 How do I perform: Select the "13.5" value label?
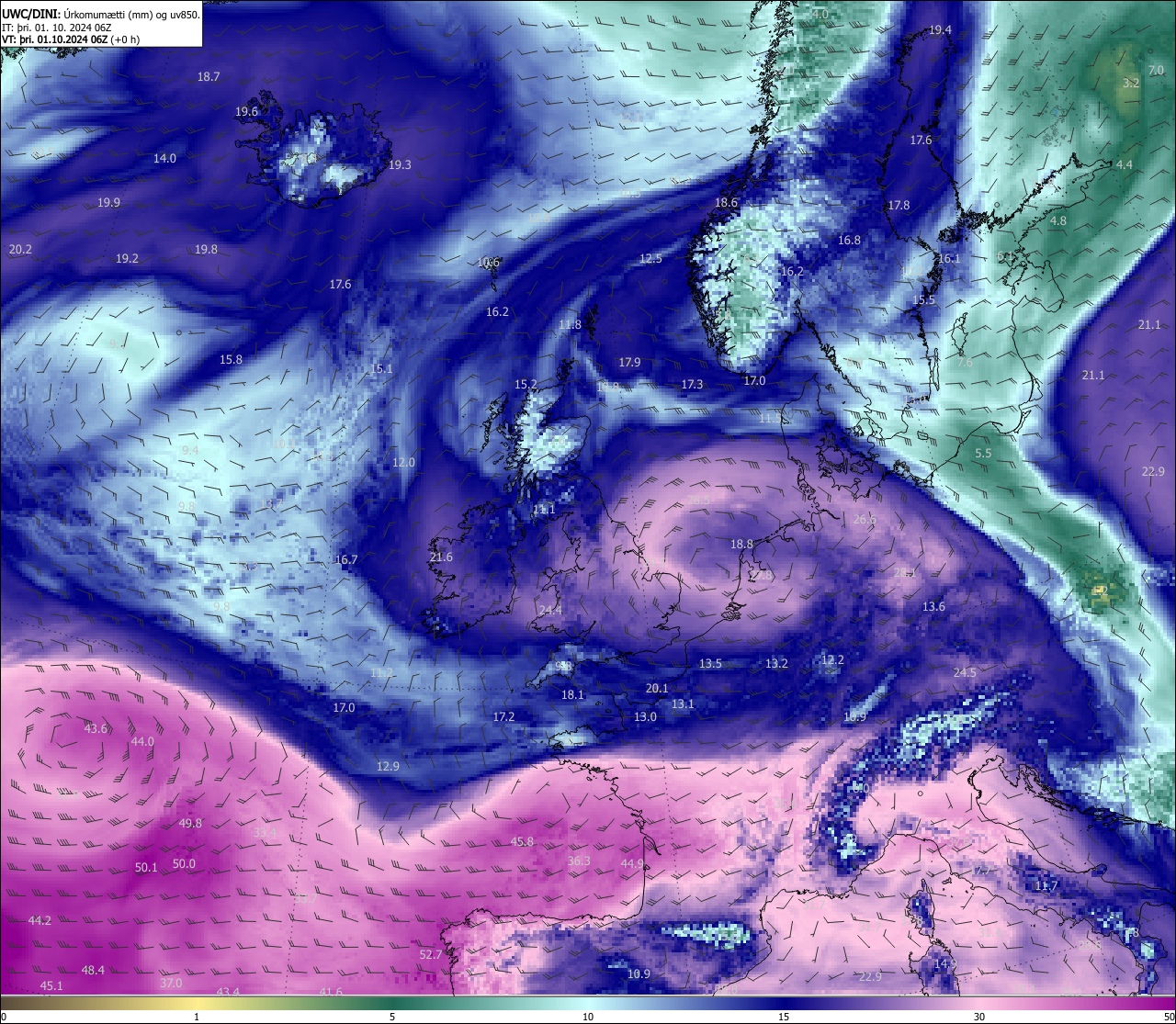(x=710, y=664)
